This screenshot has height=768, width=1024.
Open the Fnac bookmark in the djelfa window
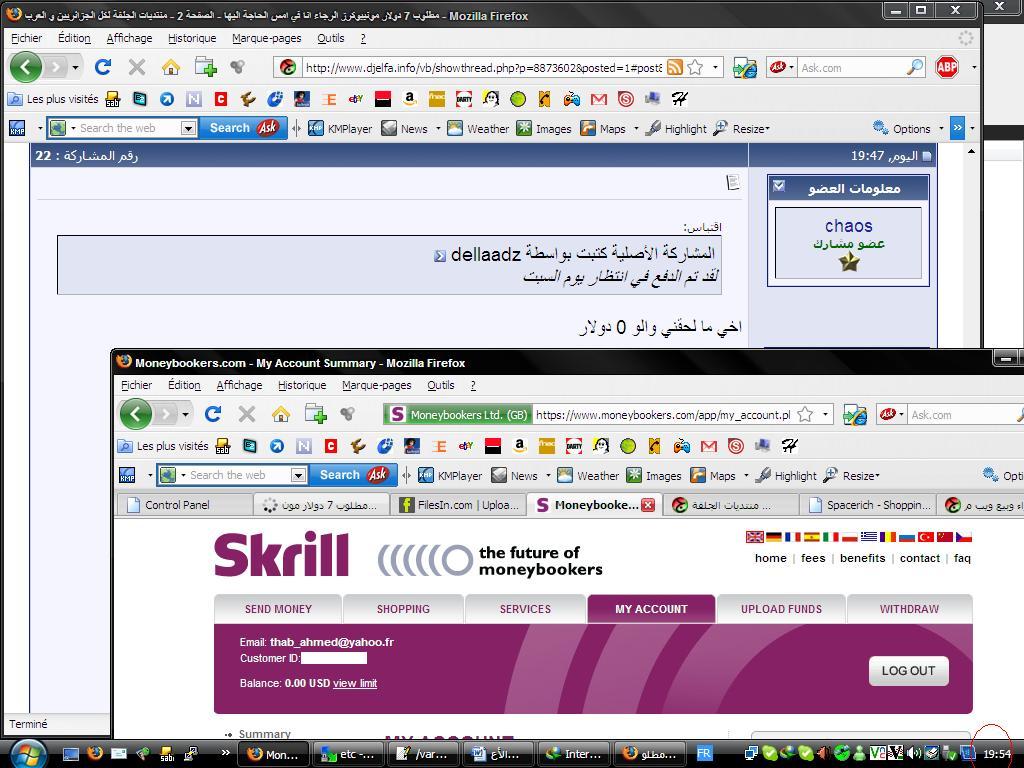click(437, 99)
